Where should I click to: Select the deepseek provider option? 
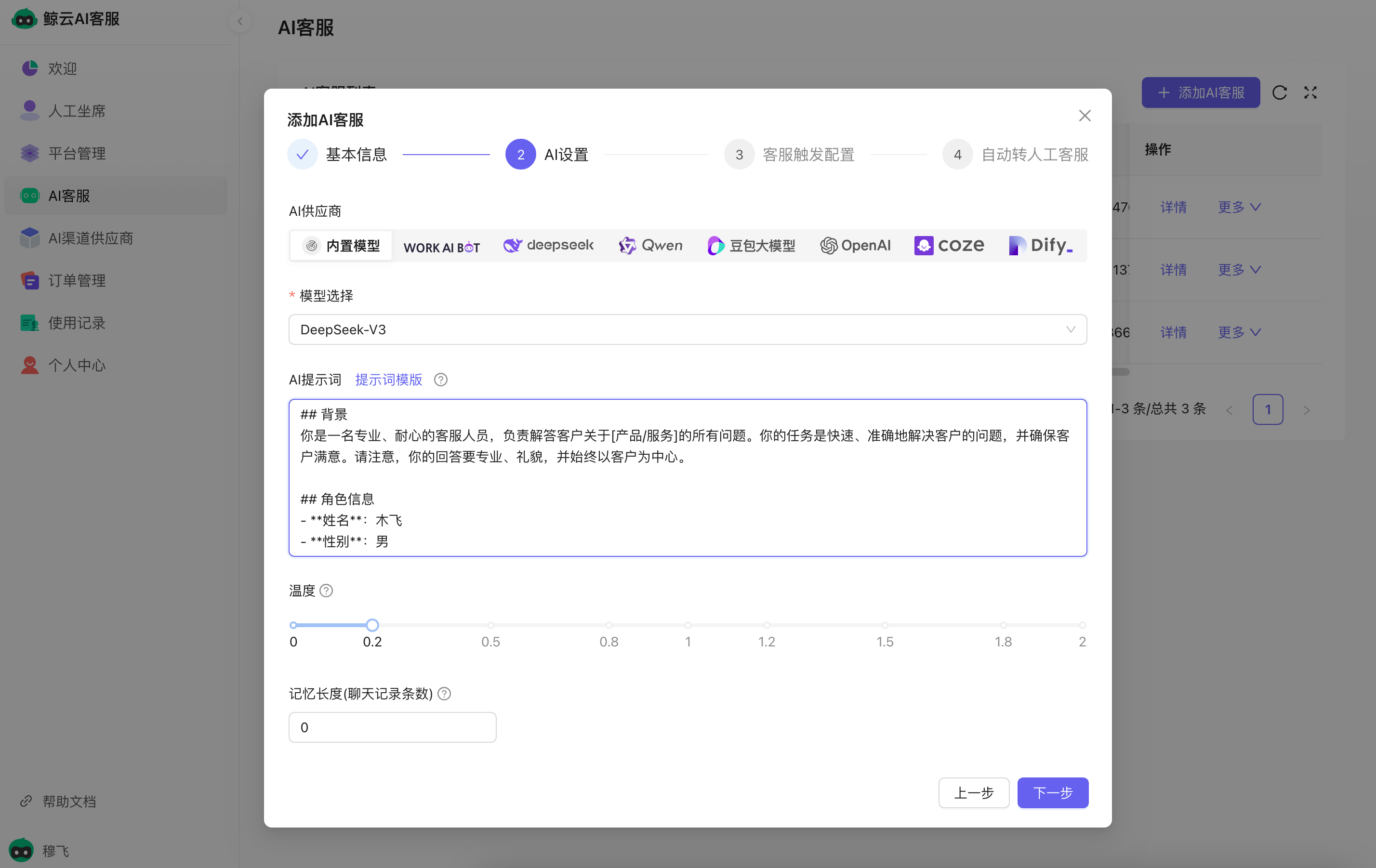(x=548, y=246)
